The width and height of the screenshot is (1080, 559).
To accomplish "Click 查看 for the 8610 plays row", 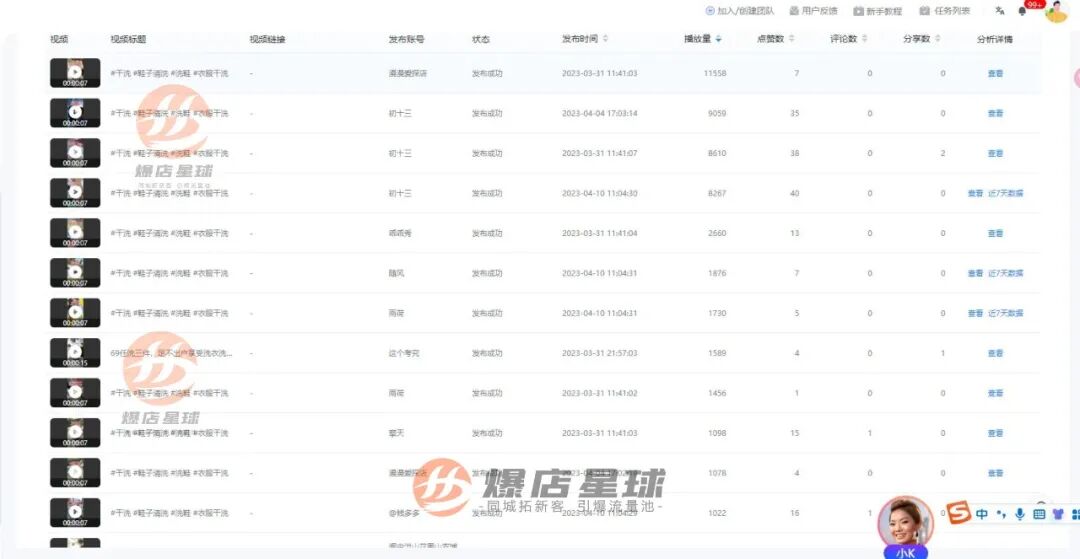I will [995, 153].
